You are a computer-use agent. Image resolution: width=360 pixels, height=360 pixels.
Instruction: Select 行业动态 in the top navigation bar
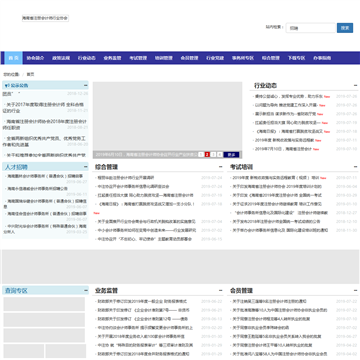point(87,58)
